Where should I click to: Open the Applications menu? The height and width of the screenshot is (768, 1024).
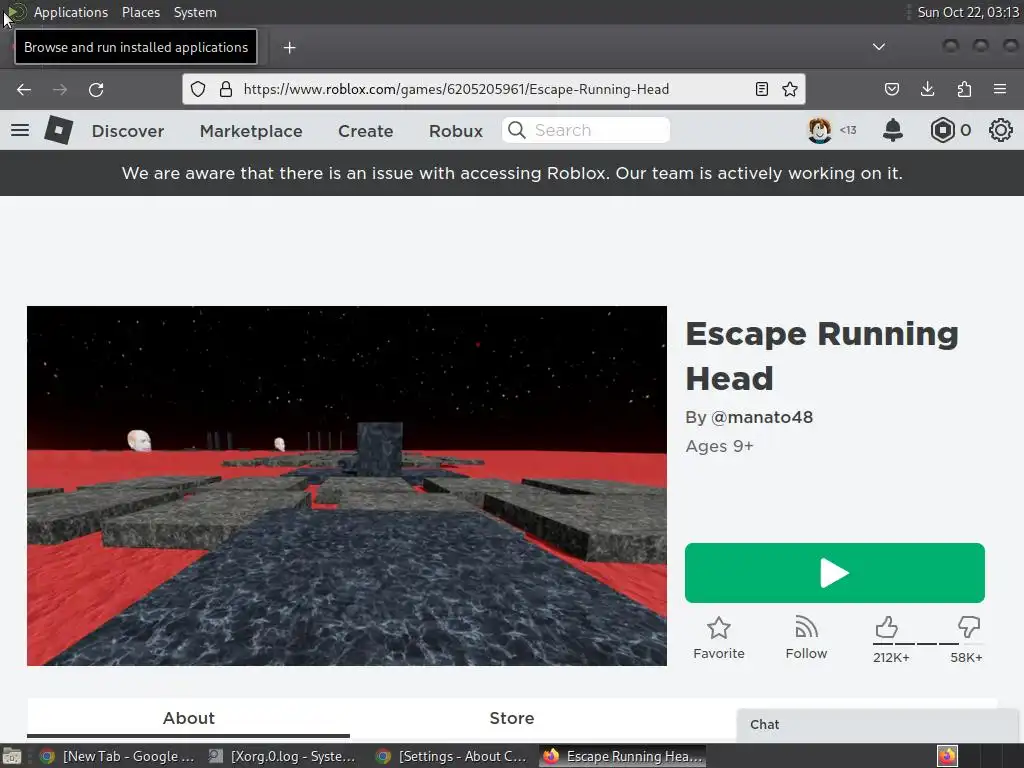click(x=71, y=12)
